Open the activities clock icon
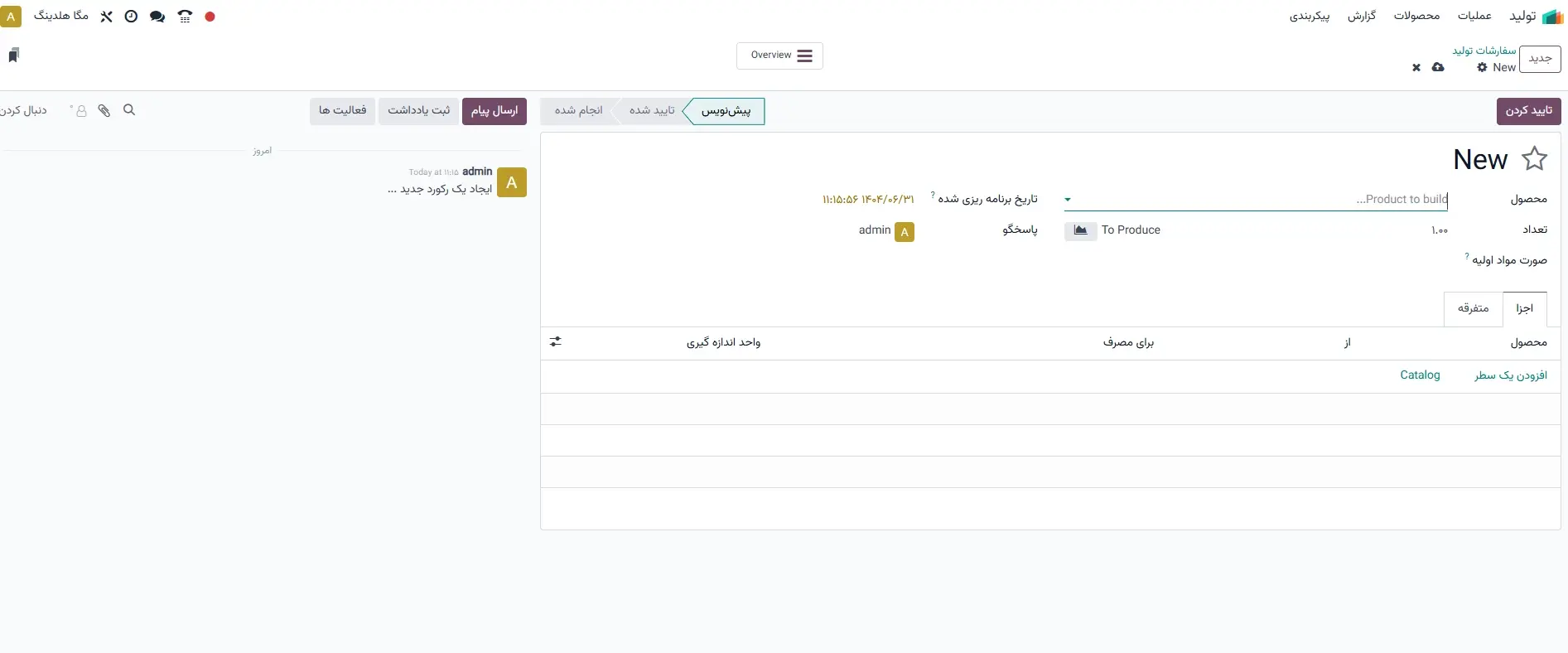 pos(131,17)
